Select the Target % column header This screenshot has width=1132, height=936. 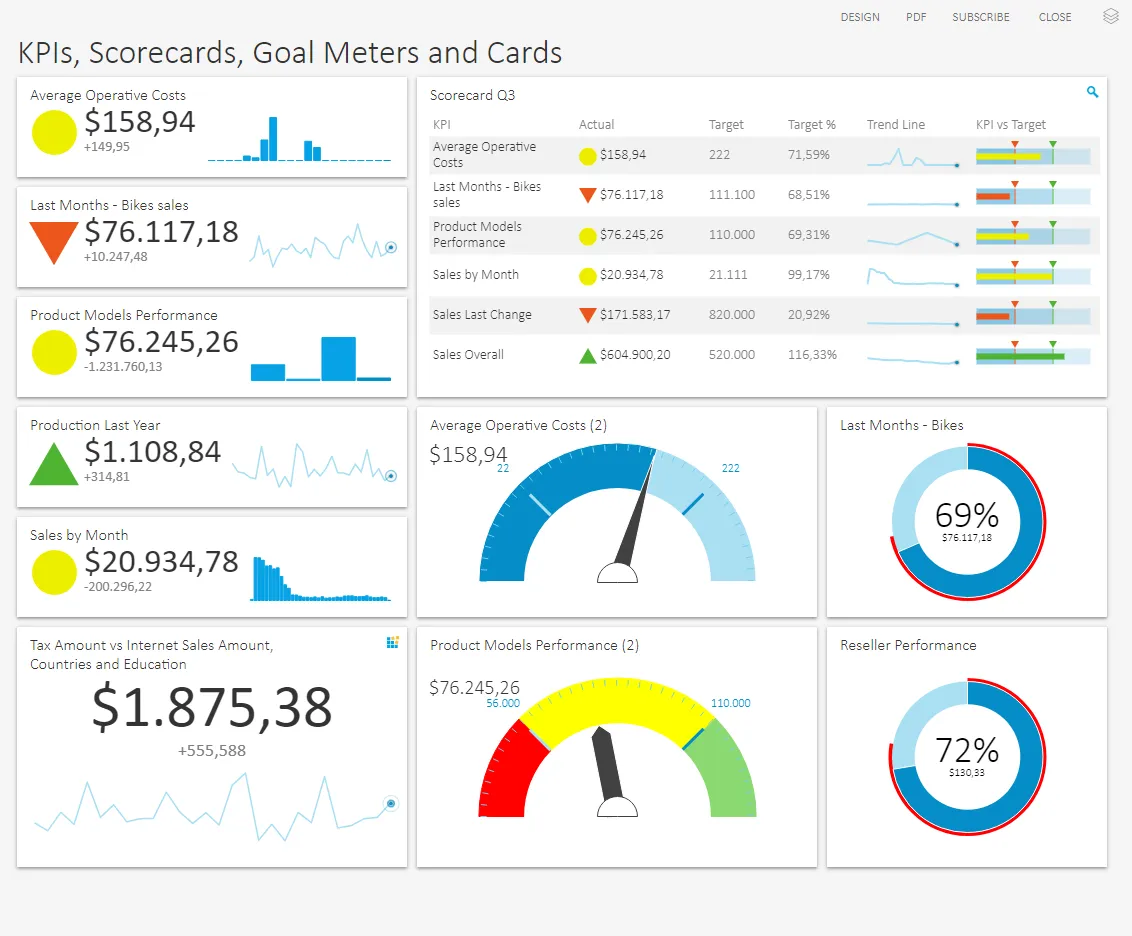click(x=811, y=125)
